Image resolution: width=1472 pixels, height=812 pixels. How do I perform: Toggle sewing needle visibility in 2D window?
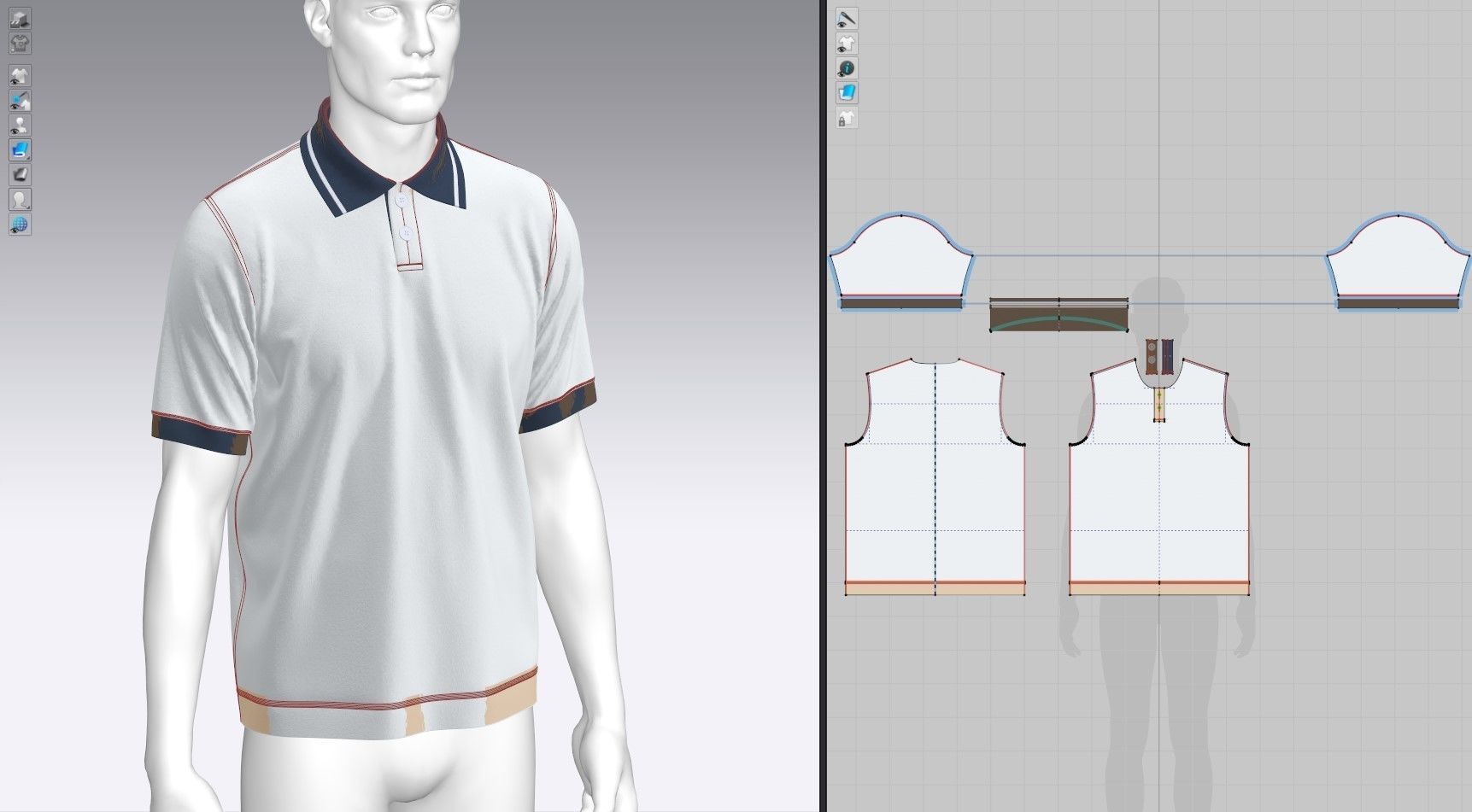coord(847,19)
